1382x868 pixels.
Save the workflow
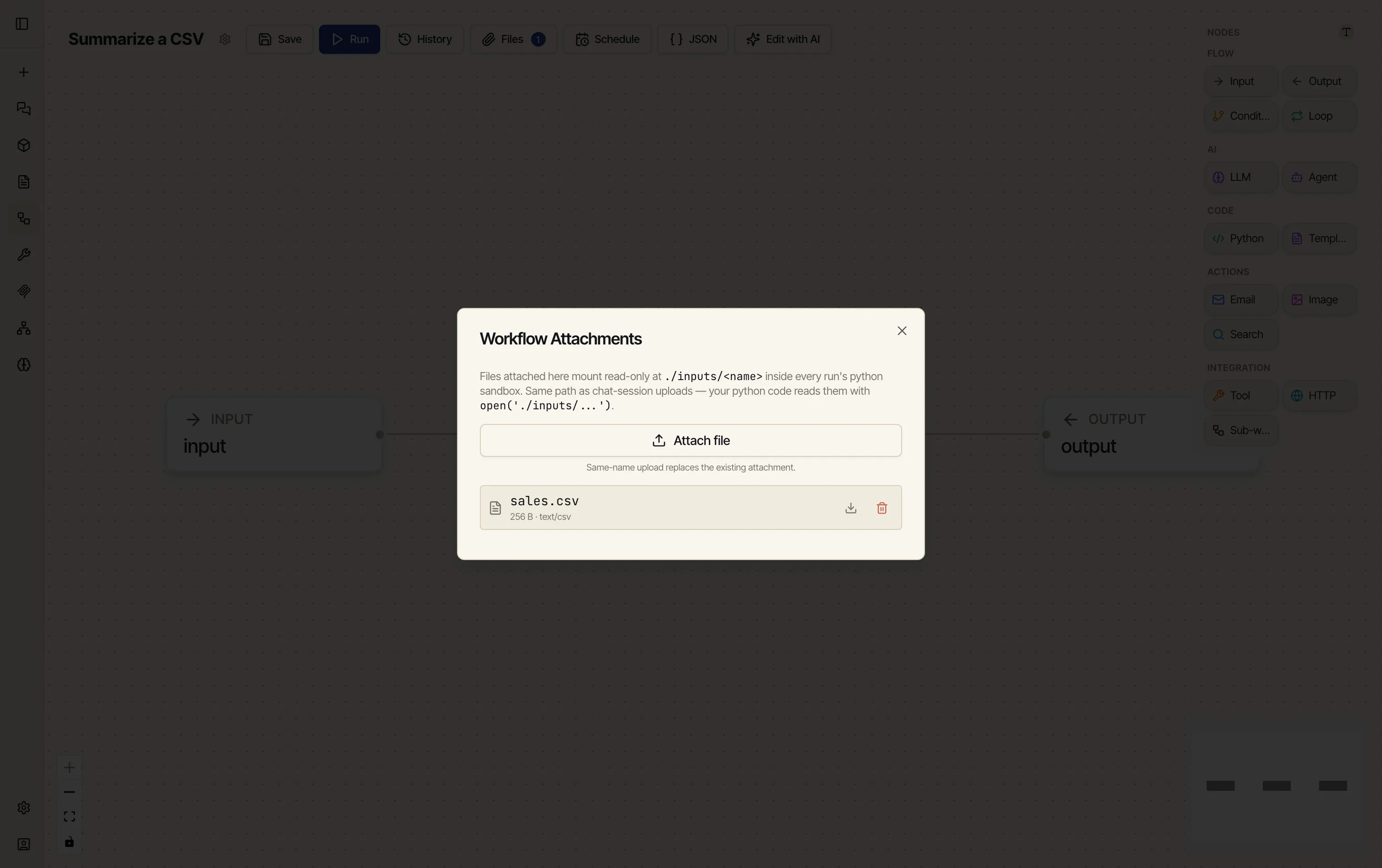[280, 39]
